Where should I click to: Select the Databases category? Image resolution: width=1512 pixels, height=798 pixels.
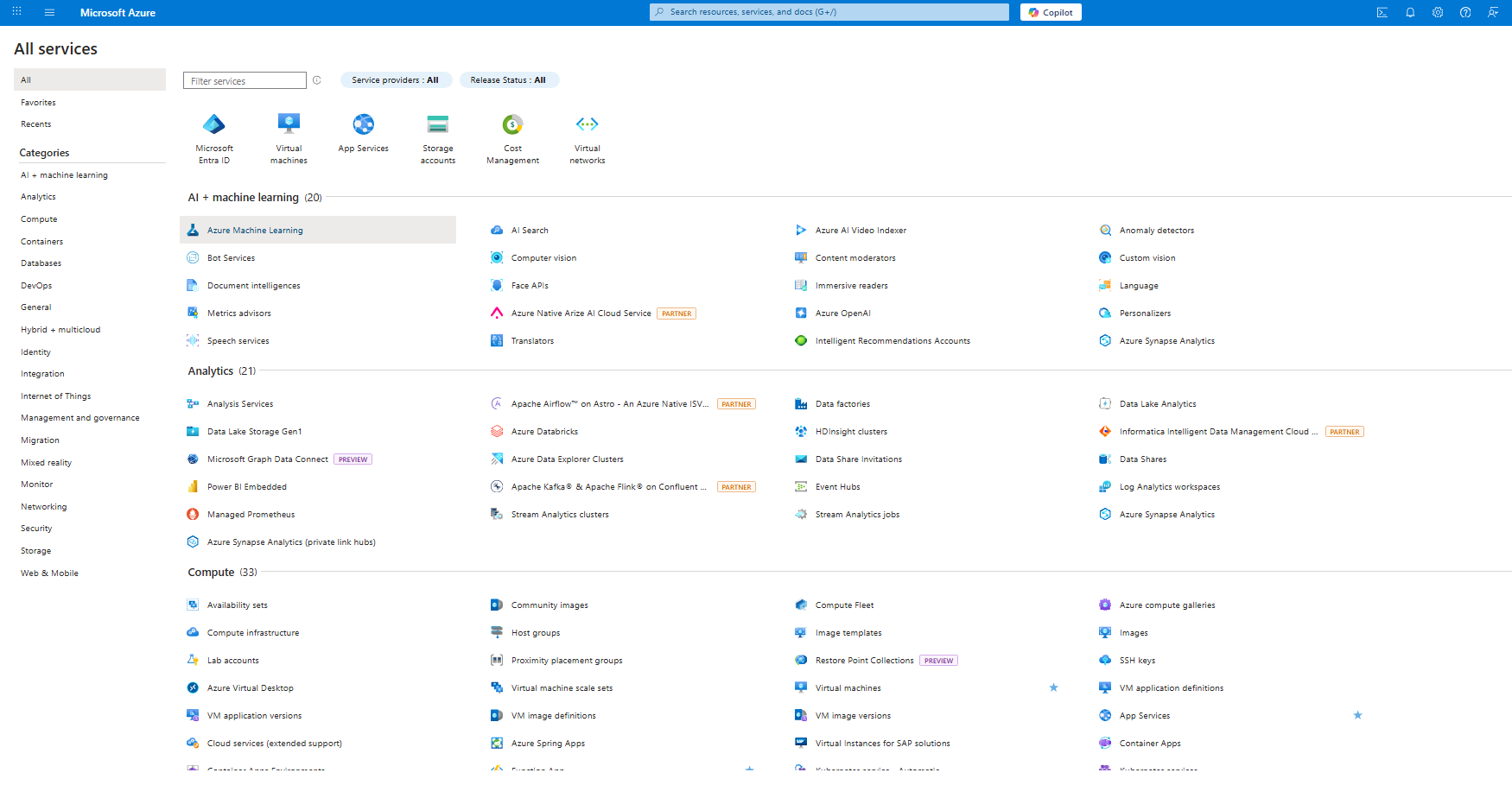[x=41, y=263]
